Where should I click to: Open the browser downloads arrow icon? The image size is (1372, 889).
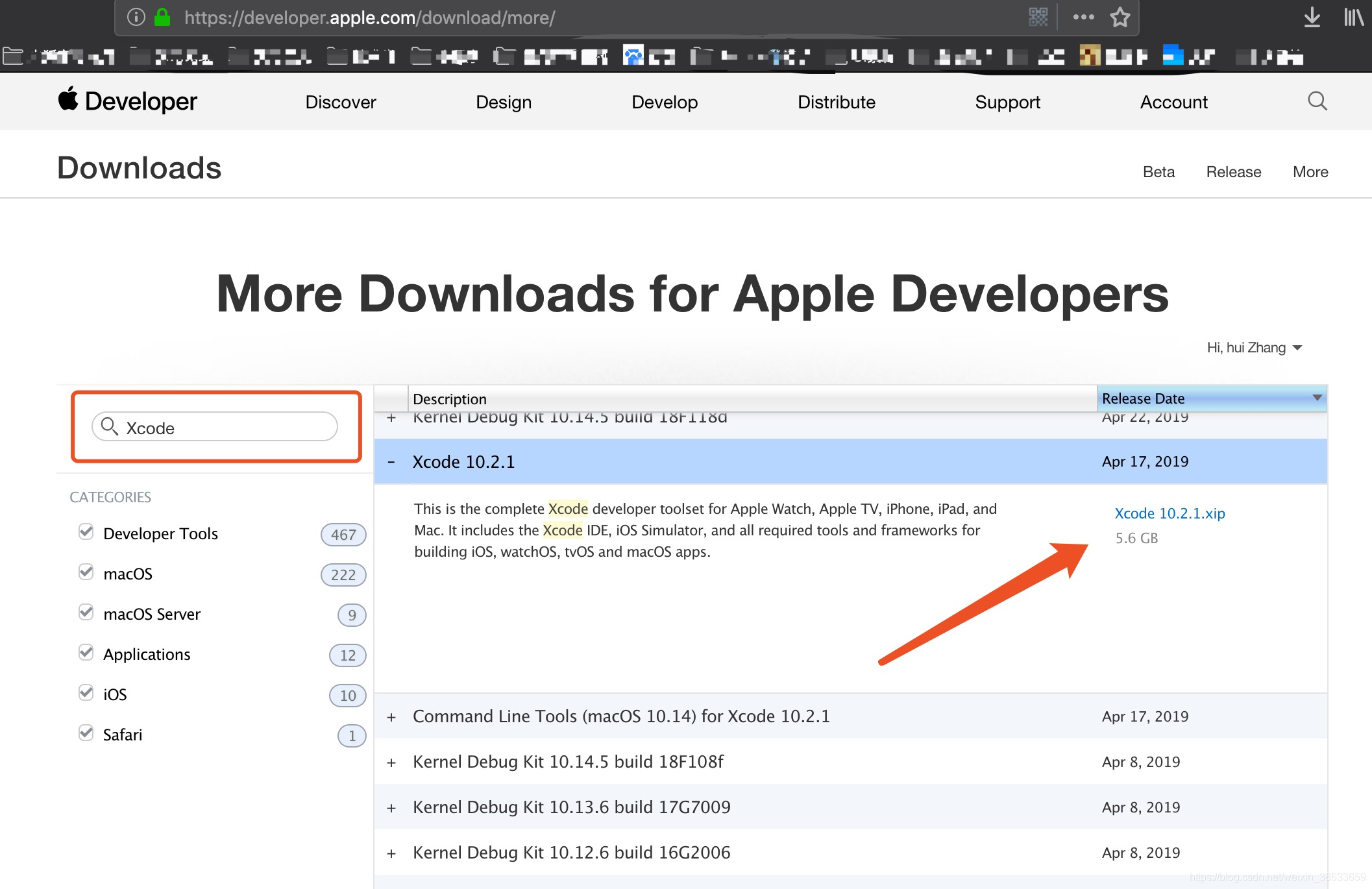tap(1312, 18)
